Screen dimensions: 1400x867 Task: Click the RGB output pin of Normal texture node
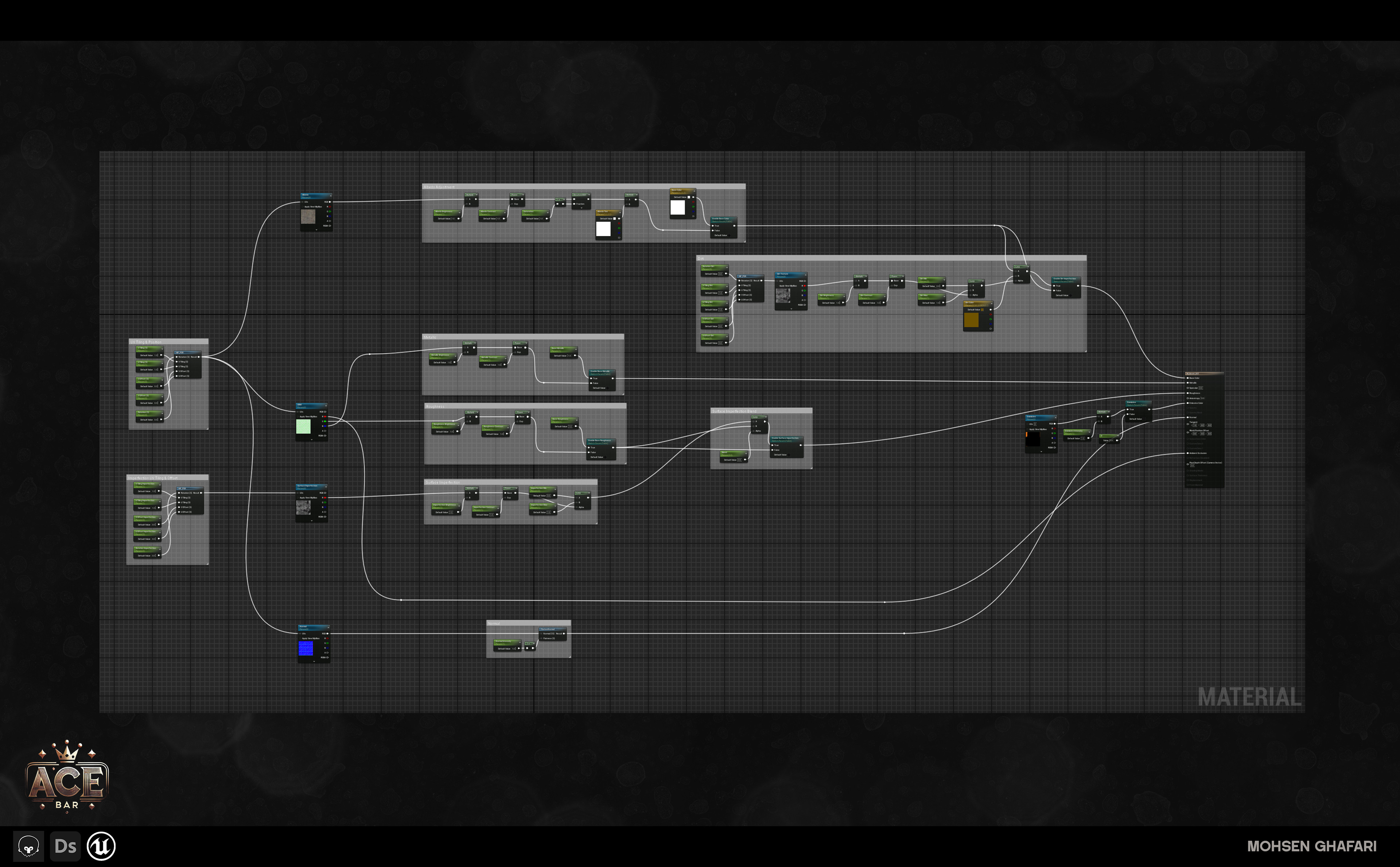[328, 634]
